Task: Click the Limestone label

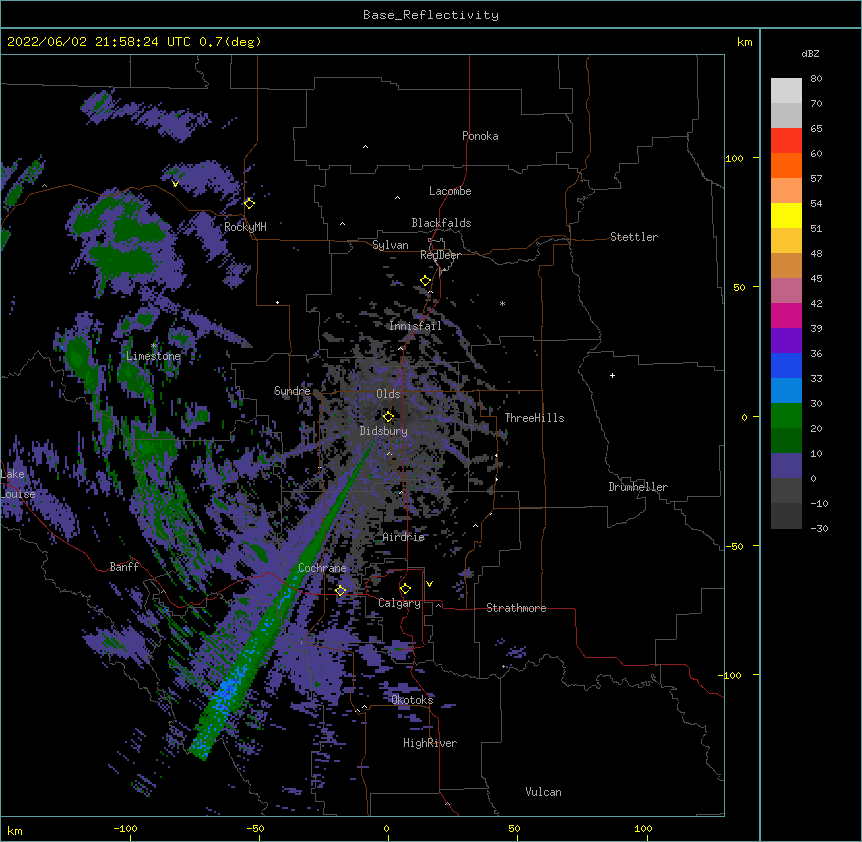Action: click(153, 356)
